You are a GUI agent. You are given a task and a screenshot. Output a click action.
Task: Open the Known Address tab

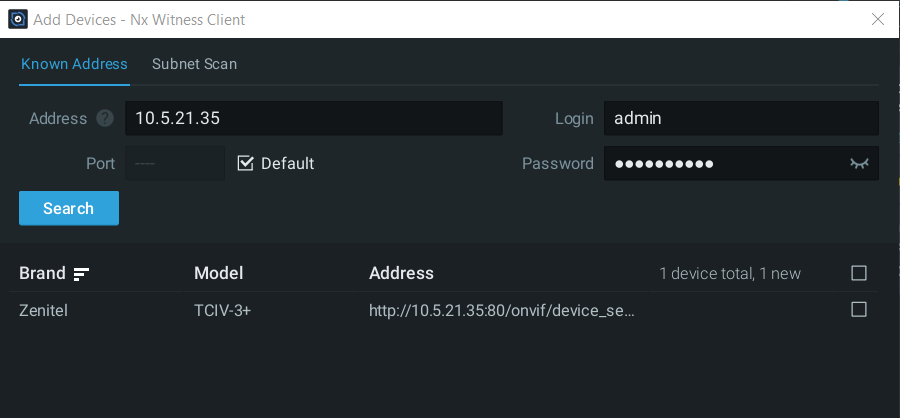point(74,64)
